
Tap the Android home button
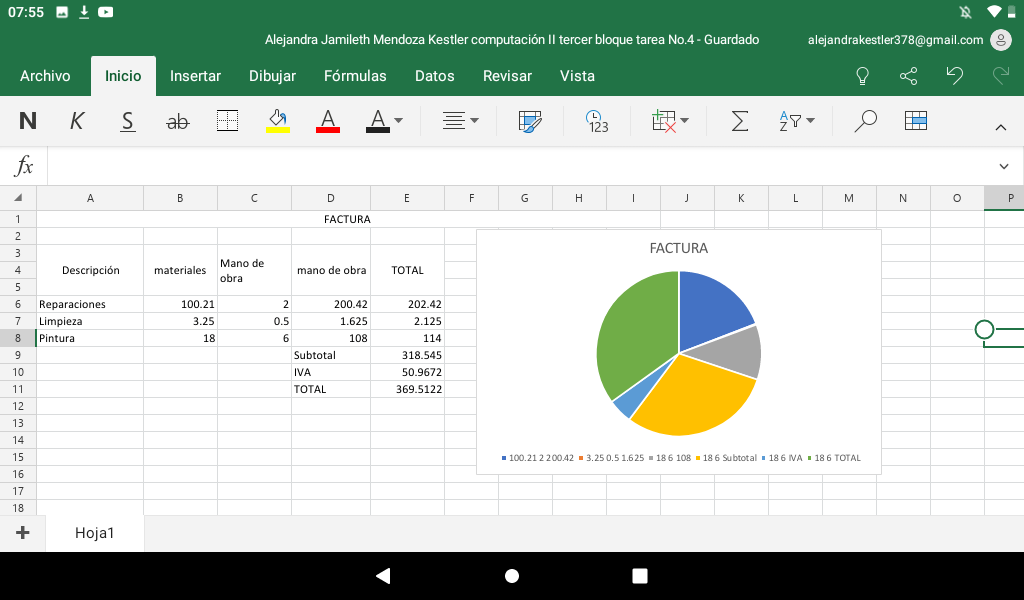point(512,575)
